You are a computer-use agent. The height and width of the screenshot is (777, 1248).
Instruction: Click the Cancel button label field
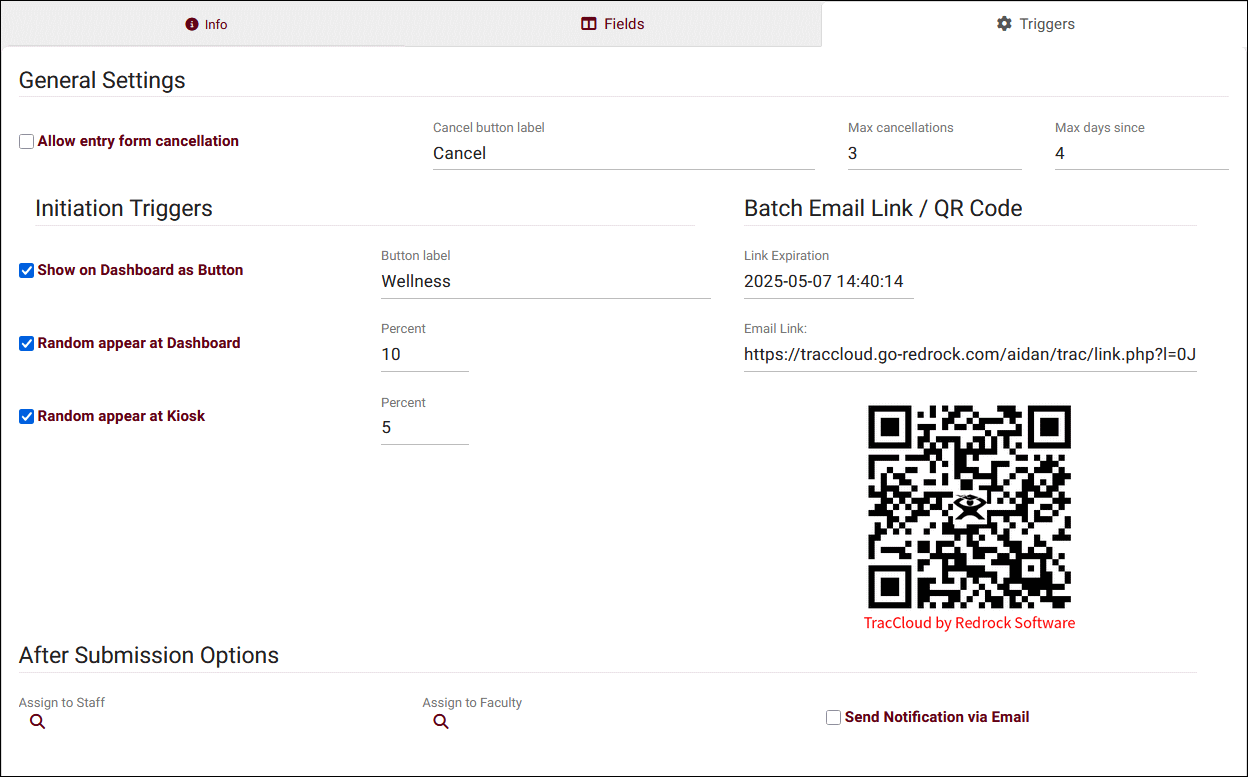click(x=623, y=154)
